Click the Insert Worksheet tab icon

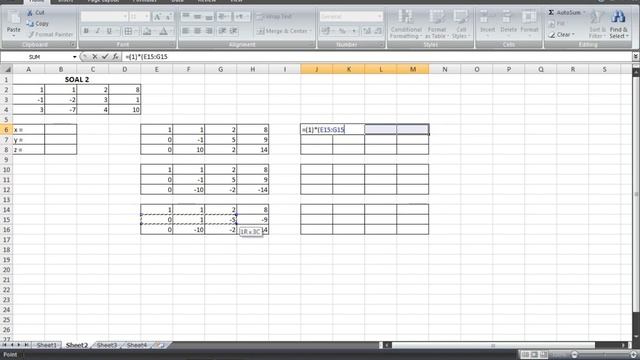pos(160,345)
